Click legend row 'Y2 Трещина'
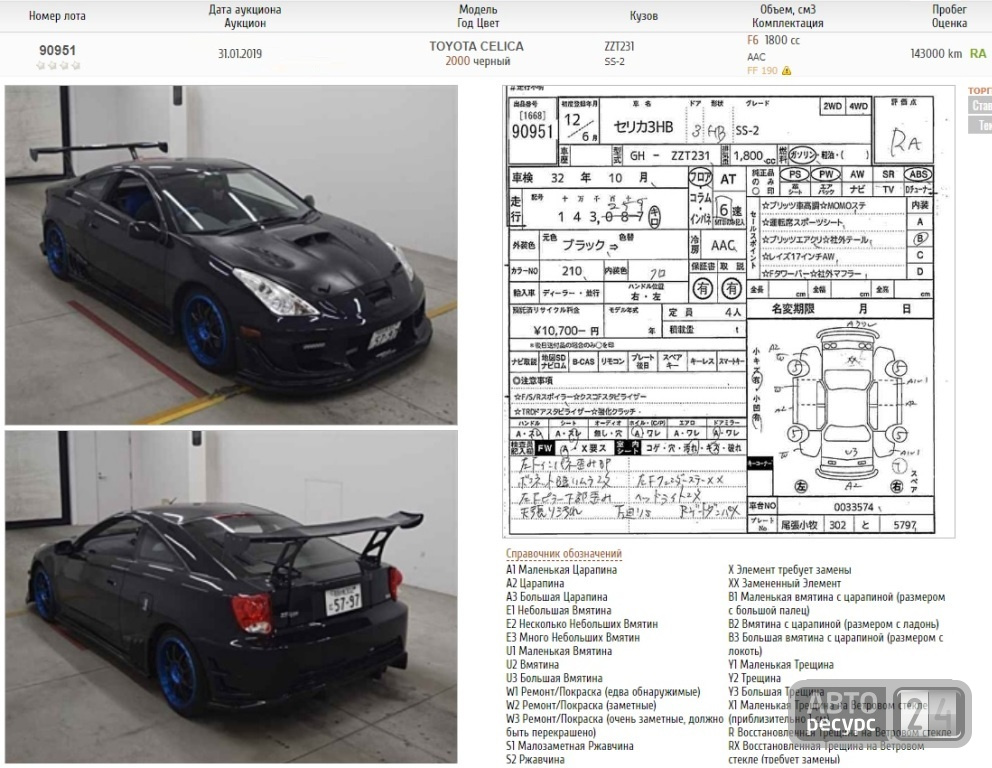This screenshot has height=768, width=992. point(754,678)
